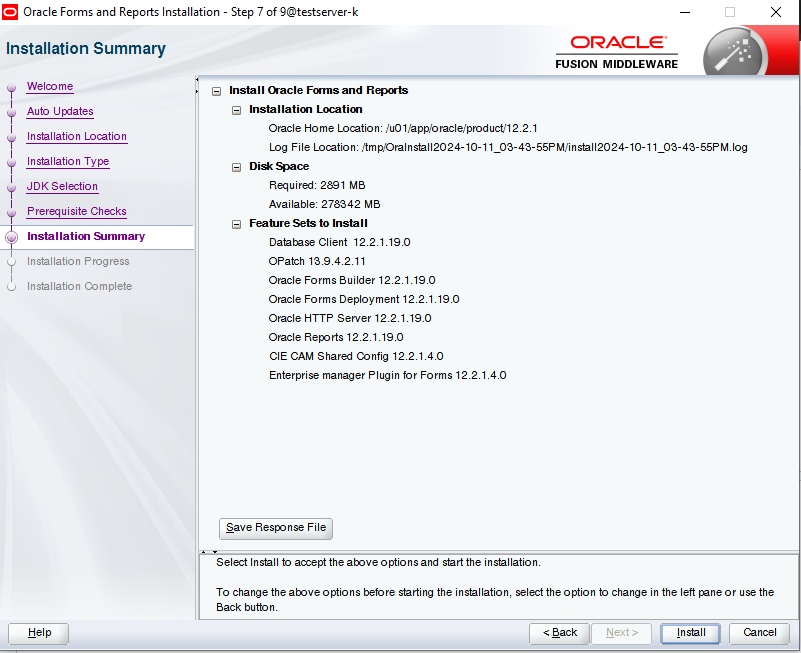Select the Available: 278342 MB row
The image size is (801, 653).
point(324,204)
